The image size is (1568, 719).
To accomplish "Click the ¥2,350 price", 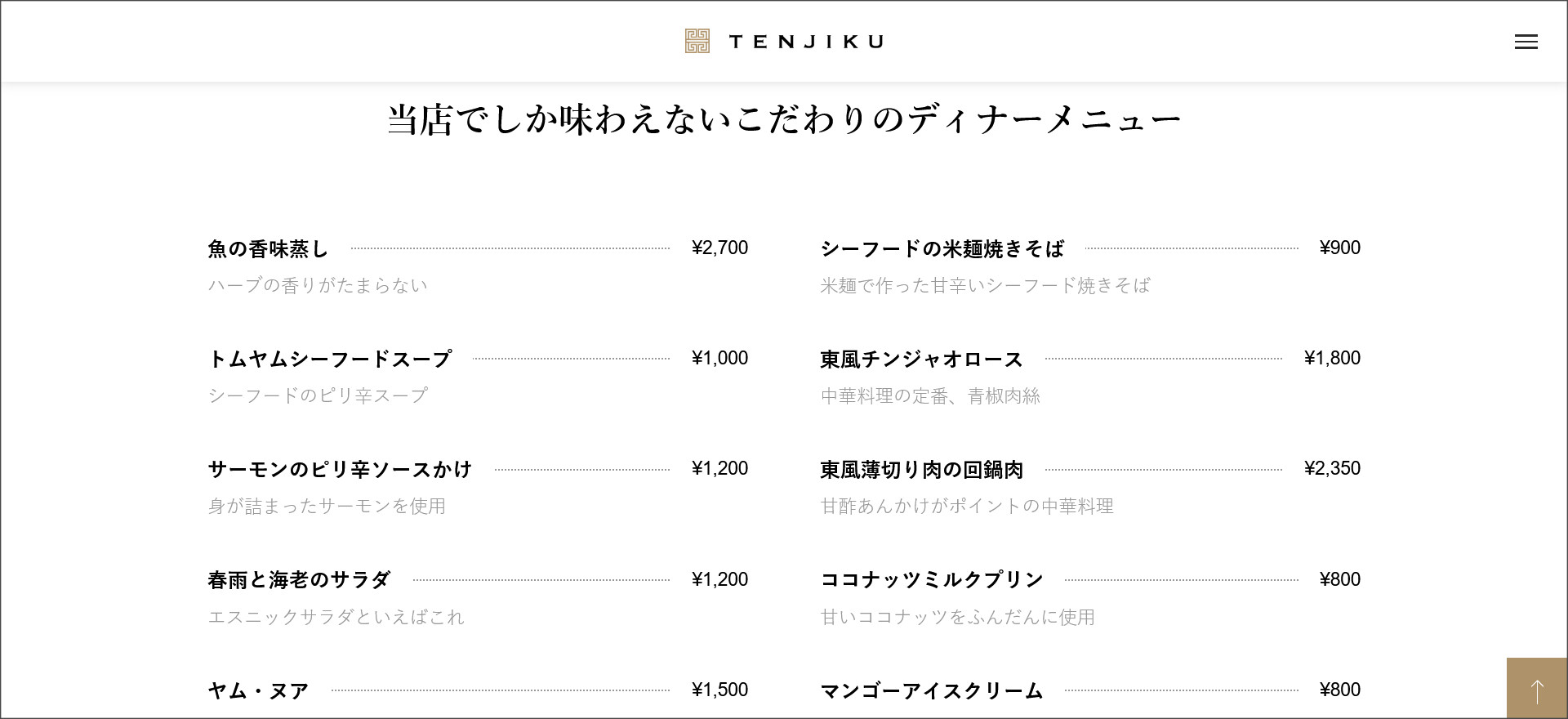I will pos(1332,468).
